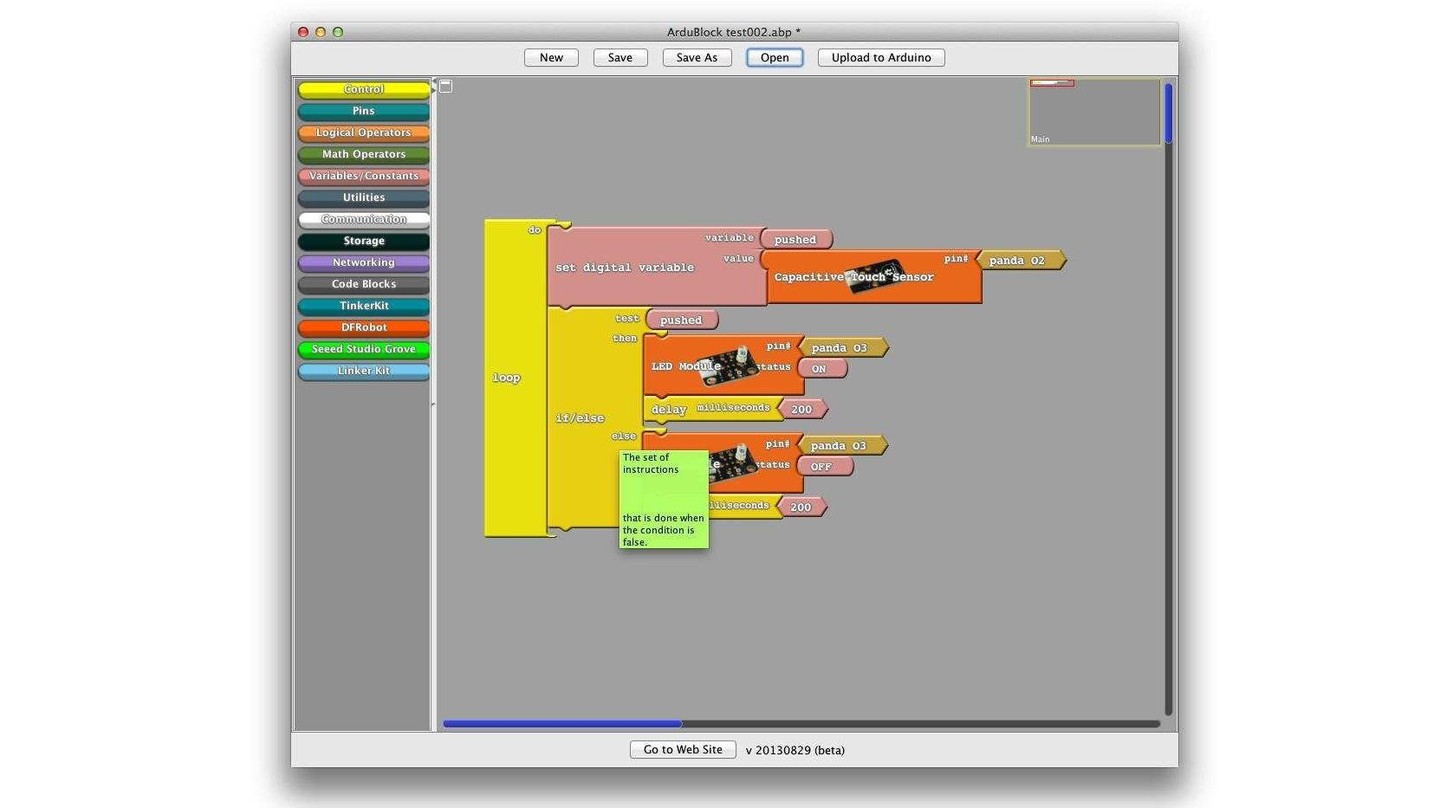The image size is (1440, 808).
Task: Toggle the OFF status block
Action: [x=822, y=467]
